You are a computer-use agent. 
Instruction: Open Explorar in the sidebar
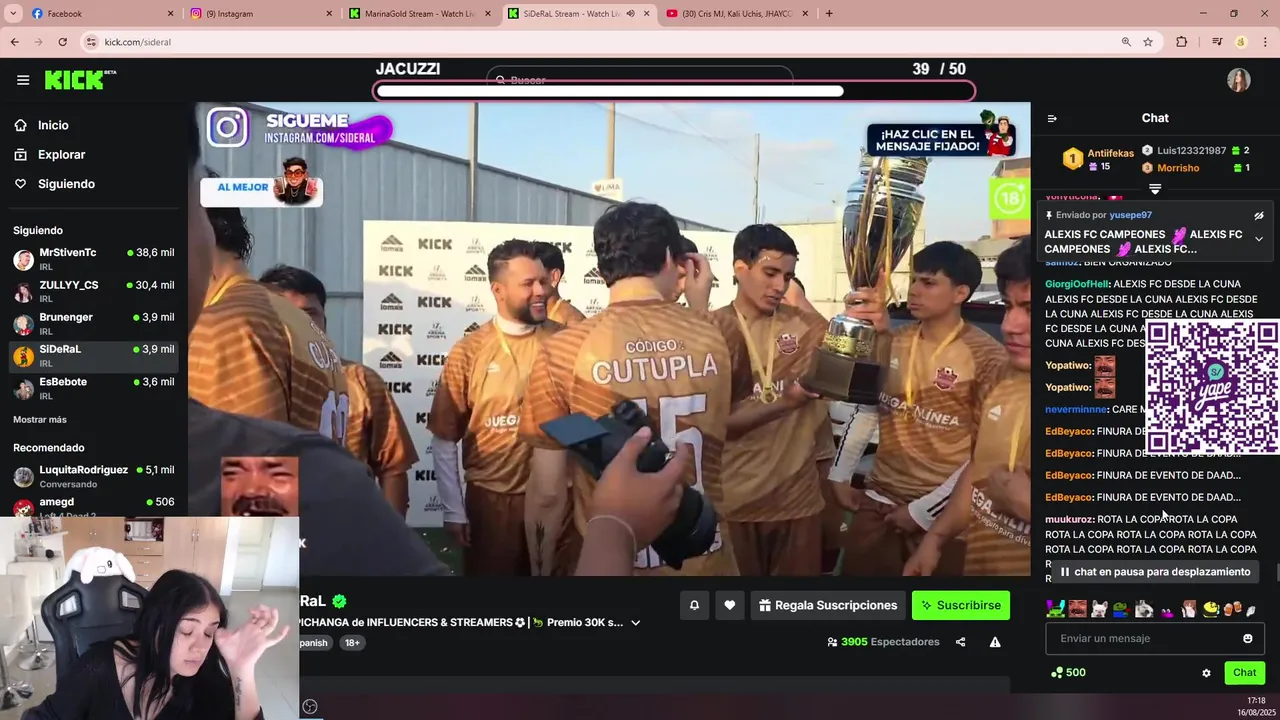coord(61,155)
